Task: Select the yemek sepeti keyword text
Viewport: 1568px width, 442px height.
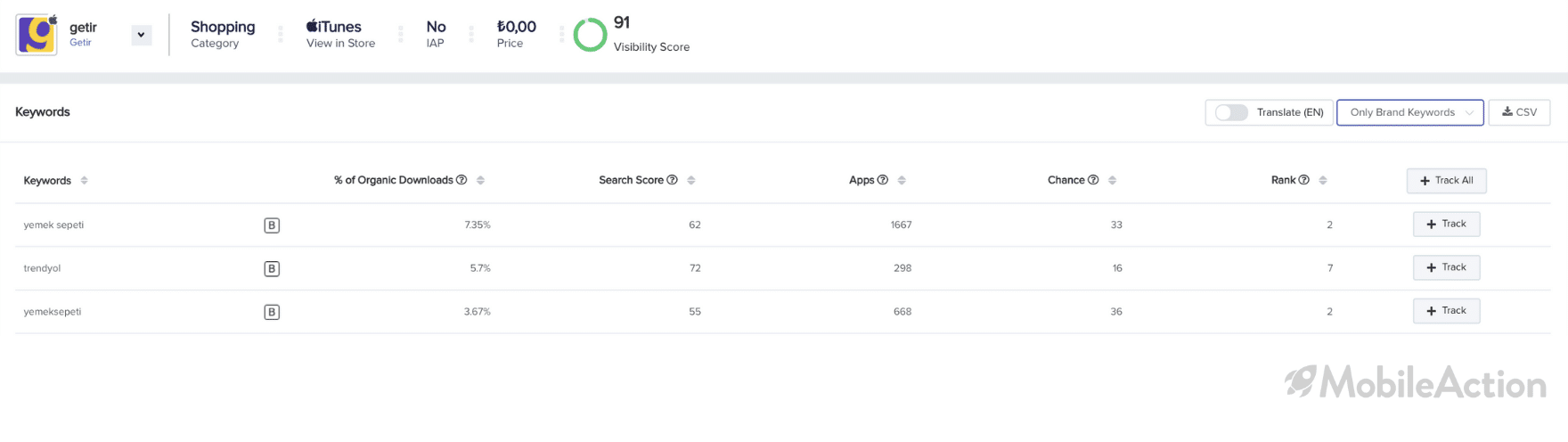Action: tap(53, 225)
